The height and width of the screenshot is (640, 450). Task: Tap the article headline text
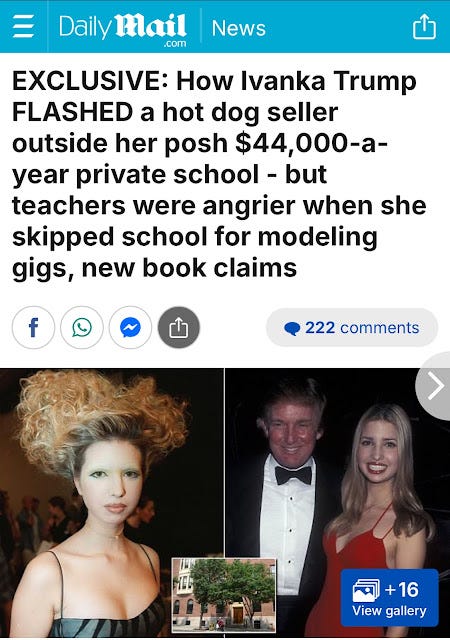219,174
